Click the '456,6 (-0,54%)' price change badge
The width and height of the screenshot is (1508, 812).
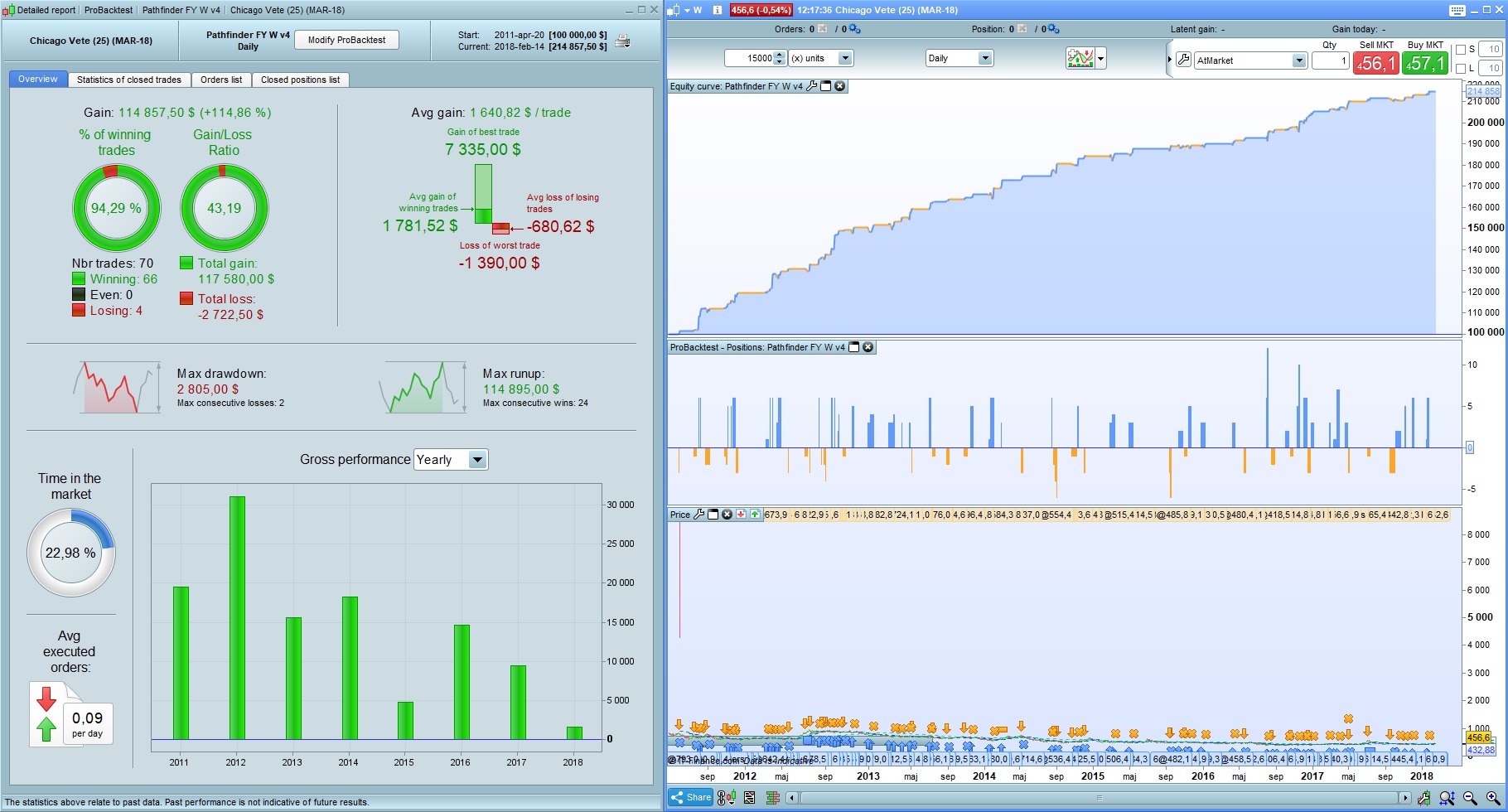[761, 10]
